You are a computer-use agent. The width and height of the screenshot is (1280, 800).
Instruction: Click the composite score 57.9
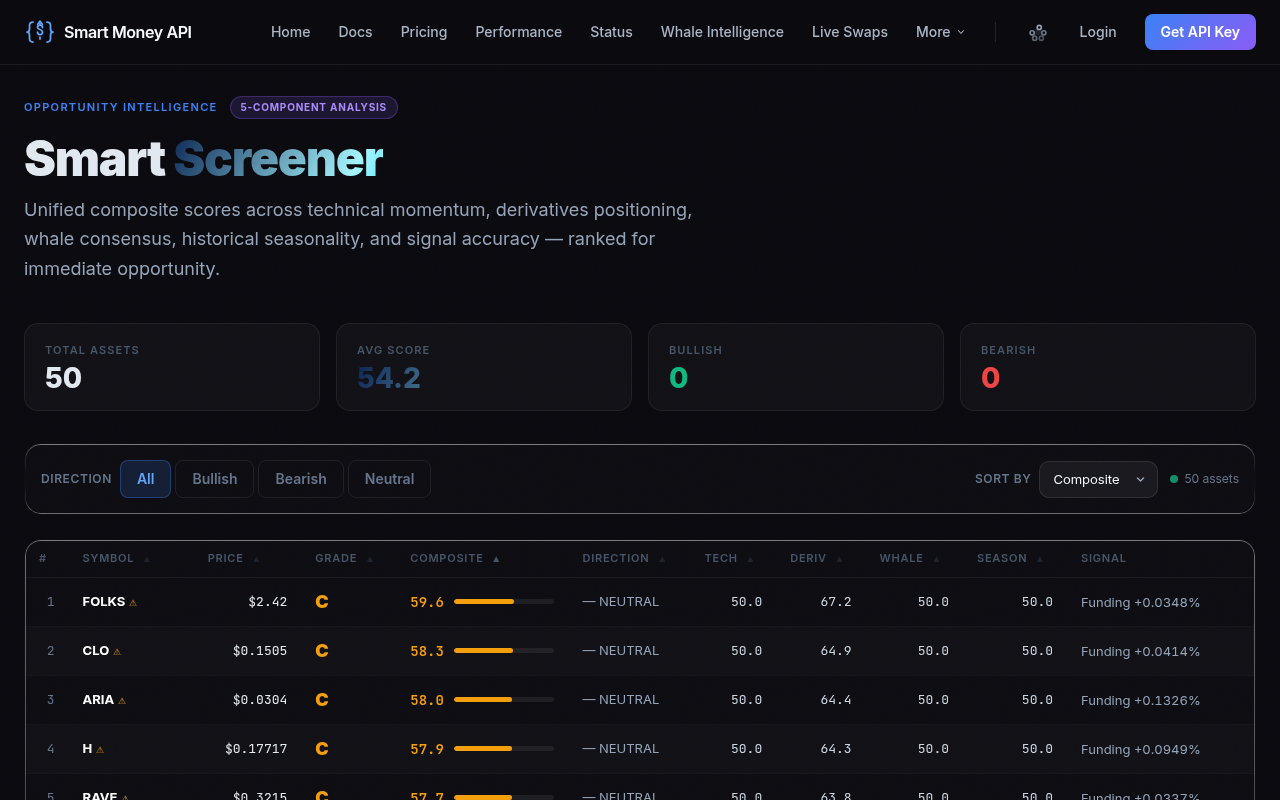[x=427, y=749]
